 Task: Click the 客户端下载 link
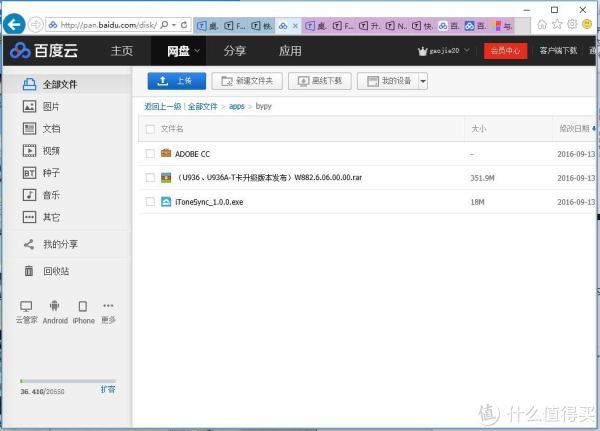pos(558,51)
